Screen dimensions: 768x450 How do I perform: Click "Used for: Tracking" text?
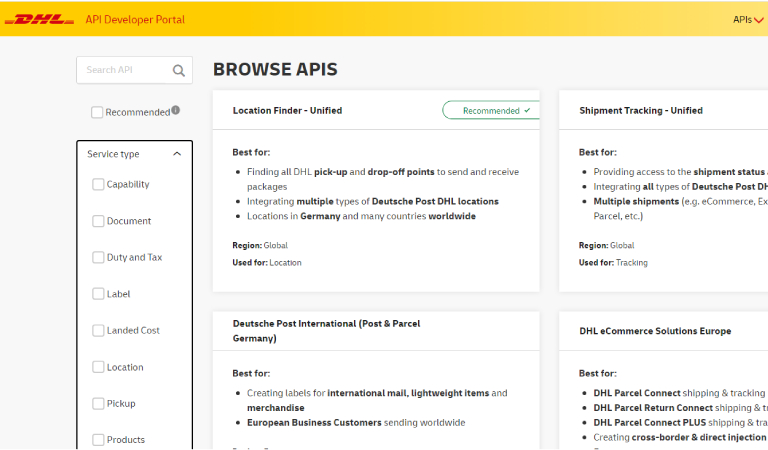(x=613, y=262)
